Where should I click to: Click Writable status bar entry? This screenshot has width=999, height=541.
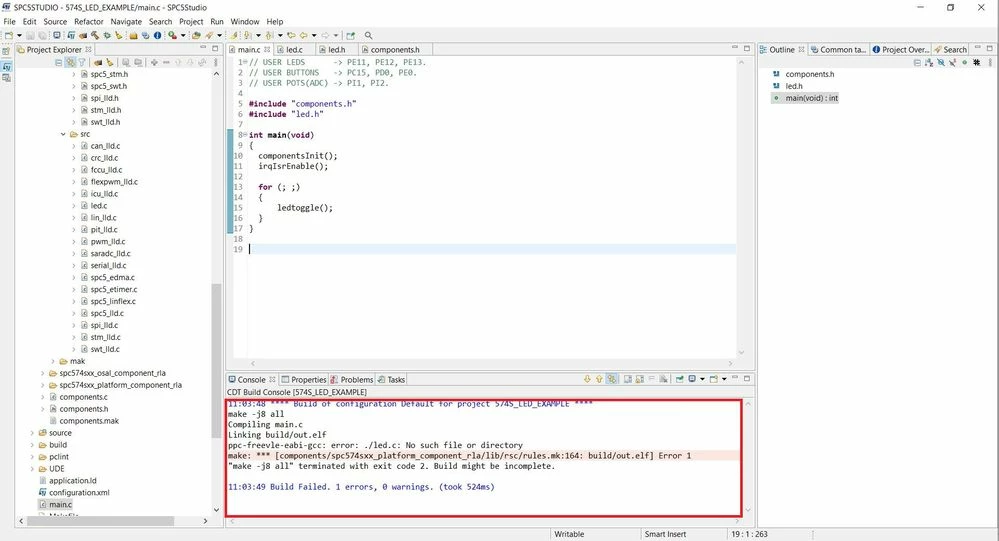(x=569, y=534)
